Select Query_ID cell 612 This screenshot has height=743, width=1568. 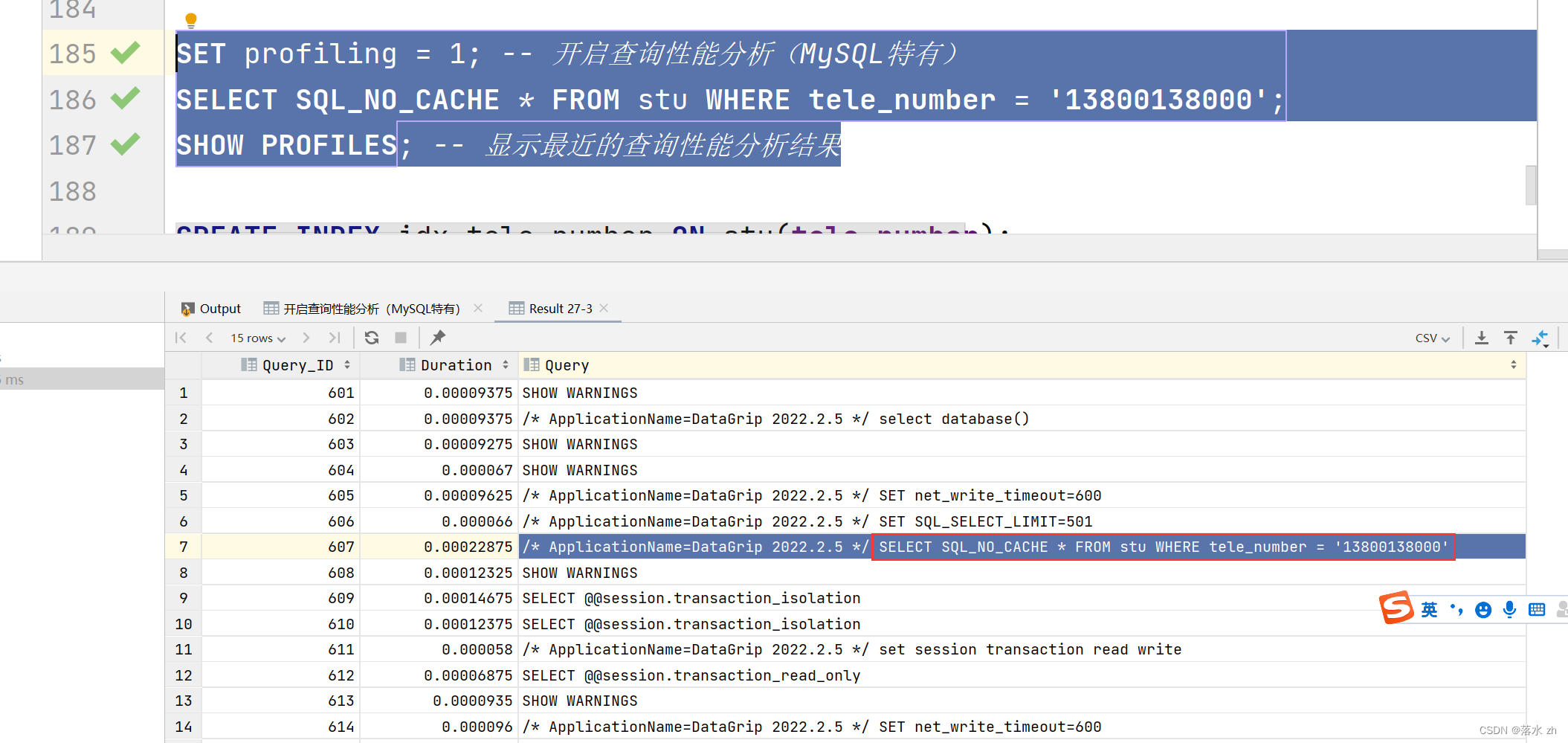281,675
